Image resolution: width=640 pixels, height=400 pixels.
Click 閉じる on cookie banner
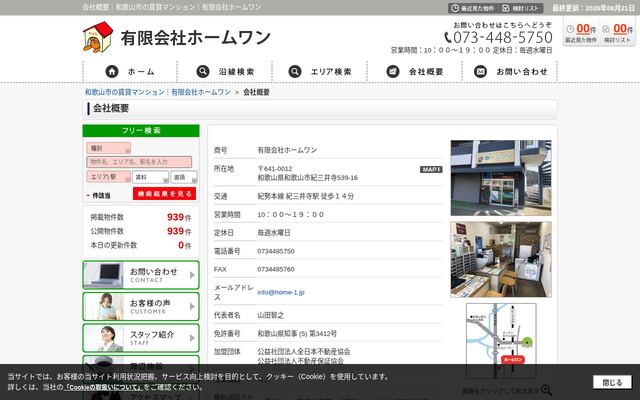point(612,382)
